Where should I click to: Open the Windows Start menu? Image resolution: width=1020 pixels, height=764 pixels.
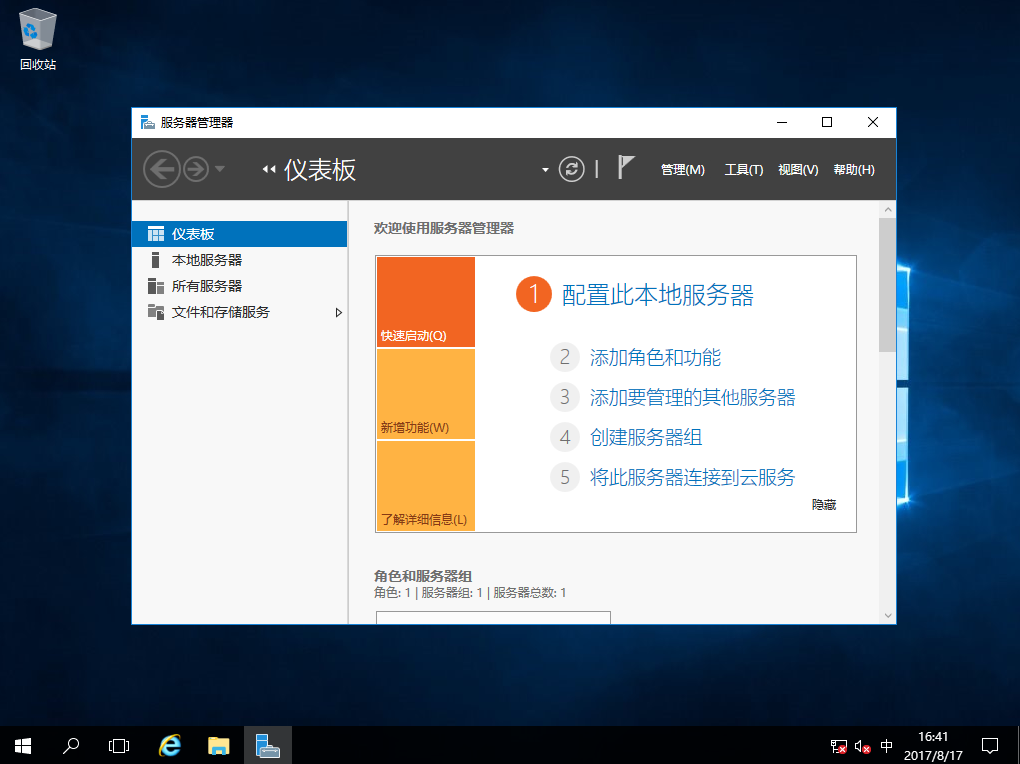click(23, 745)
